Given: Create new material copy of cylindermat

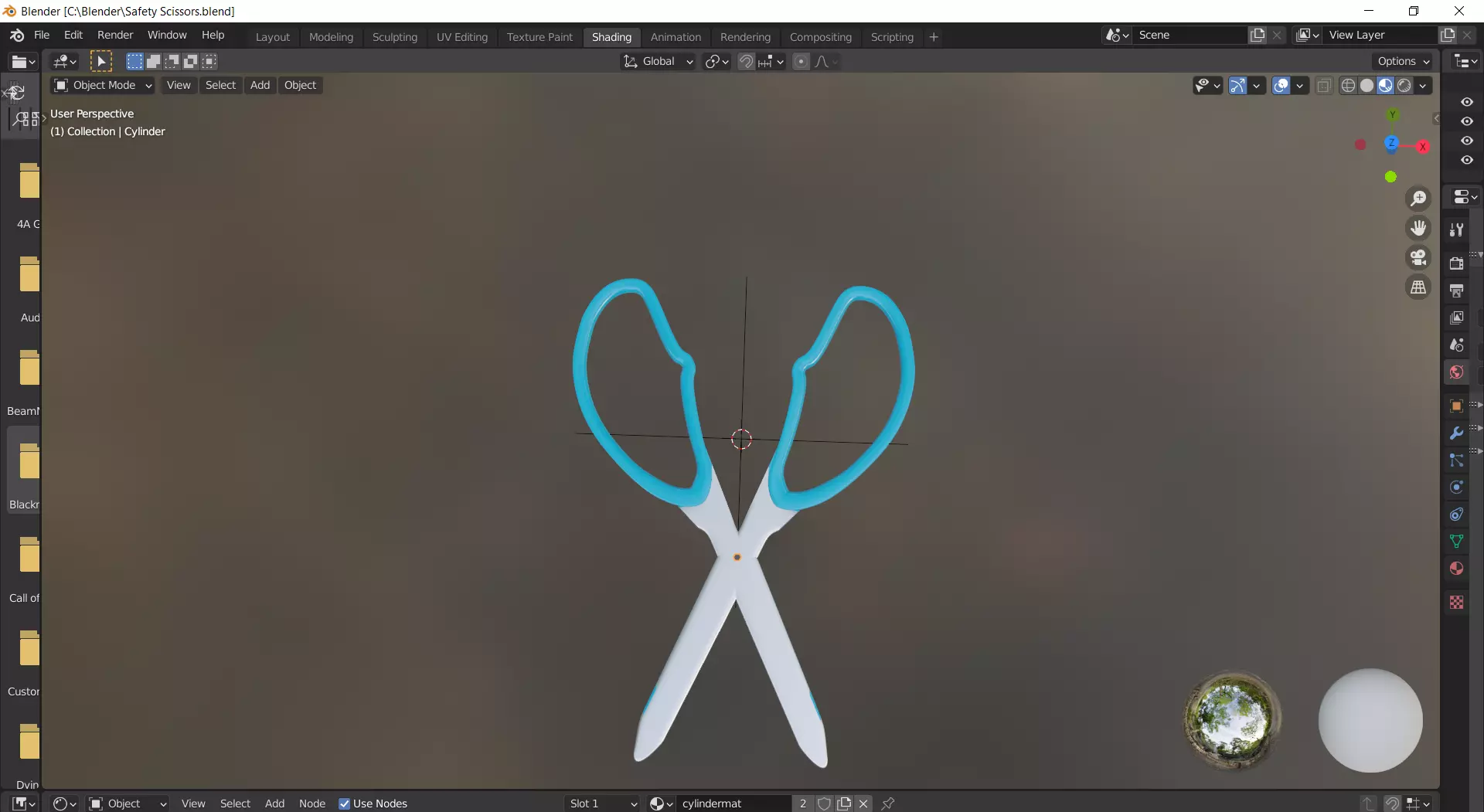Looking at the screenshot, I should pos(844,804).
